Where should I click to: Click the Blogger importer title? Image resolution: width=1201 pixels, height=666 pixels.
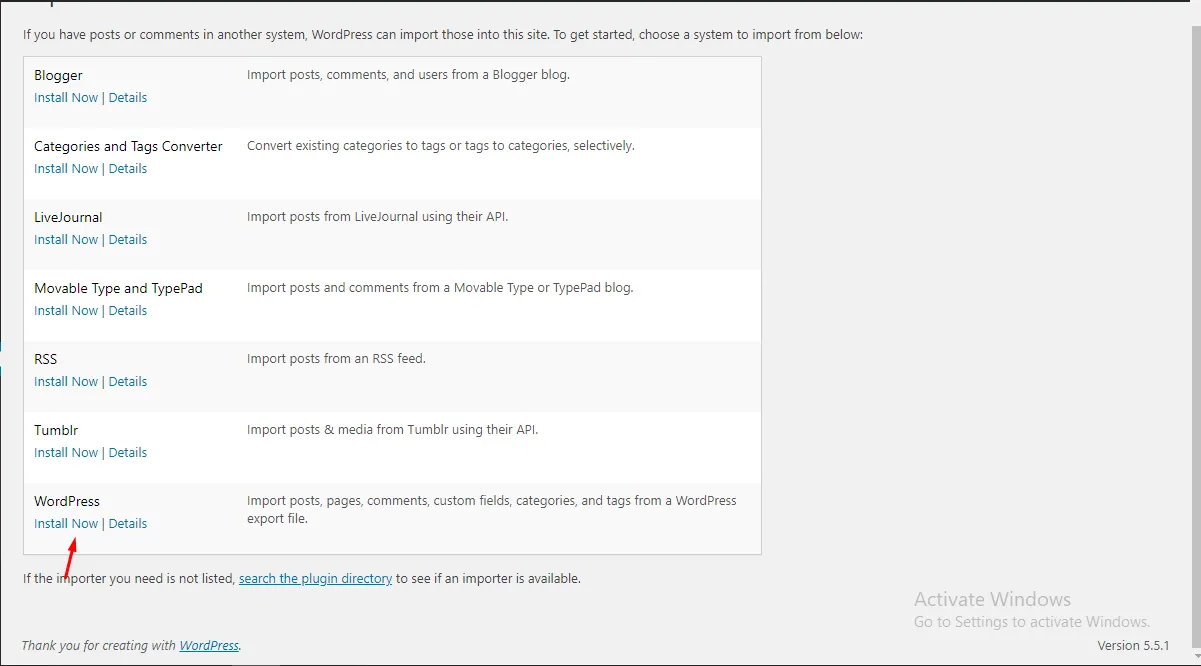coord(58,76)
